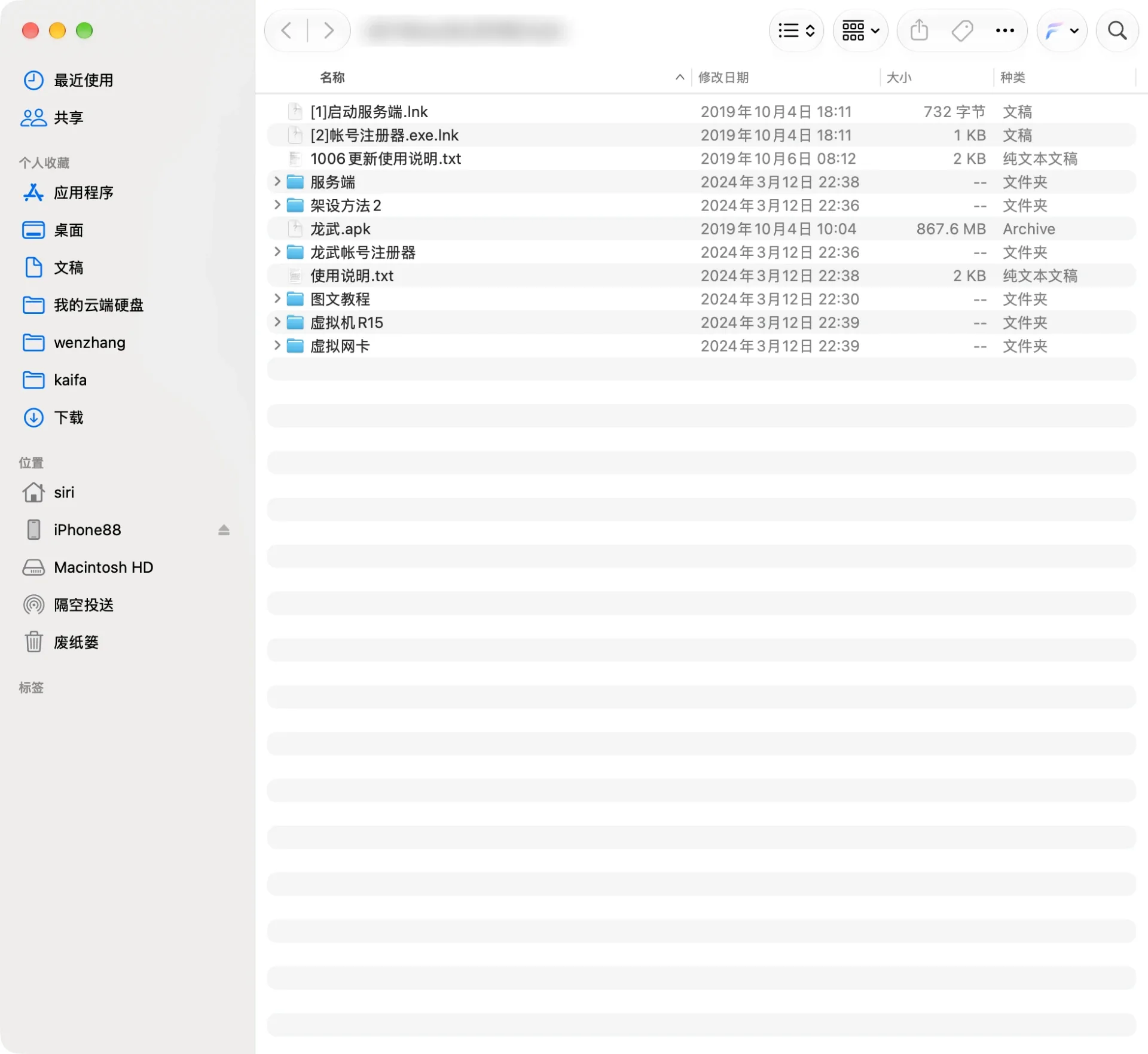Open the list view switcher

[796, 30]
